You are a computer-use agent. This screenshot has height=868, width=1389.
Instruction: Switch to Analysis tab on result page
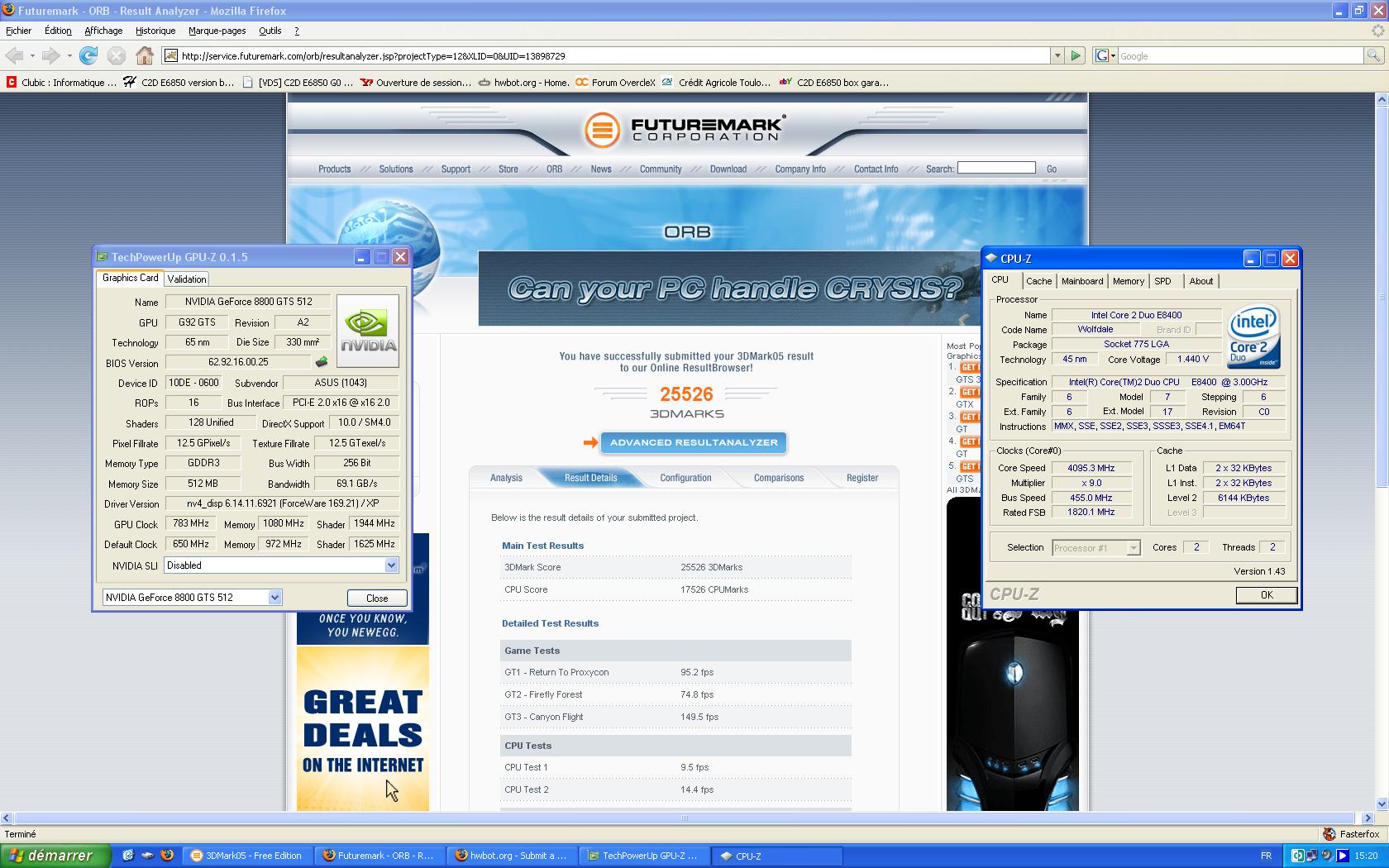tap(506, 478)
